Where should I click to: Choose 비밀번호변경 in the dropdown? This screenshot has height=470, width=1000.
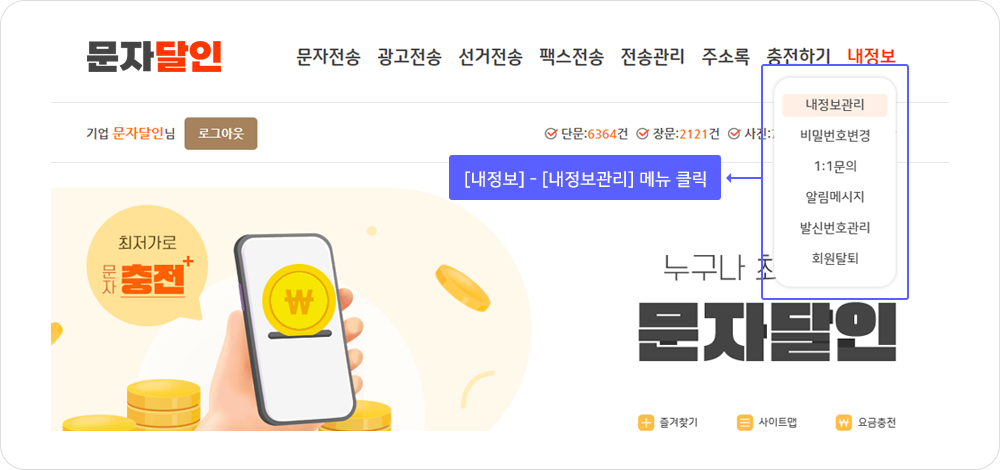834,136
